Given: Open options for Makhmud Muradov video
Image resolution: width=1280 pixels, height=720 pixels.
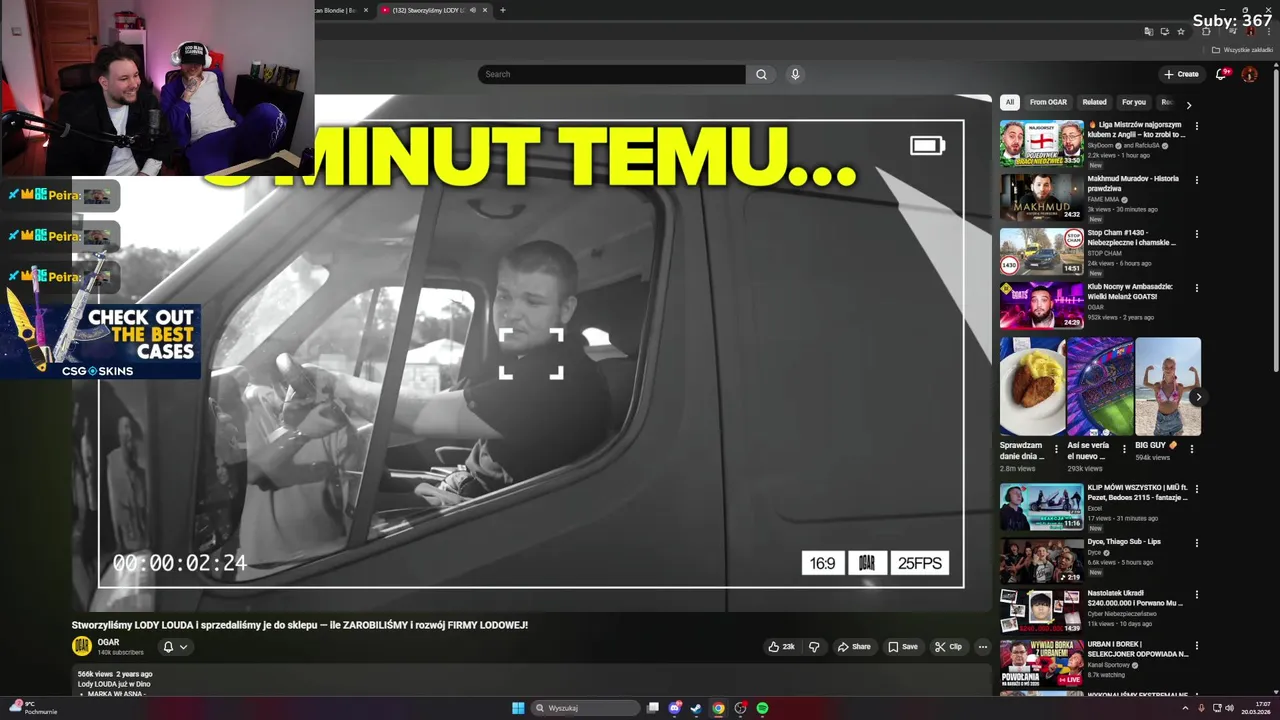Looking at the screenshot, I should point(1196,180).
